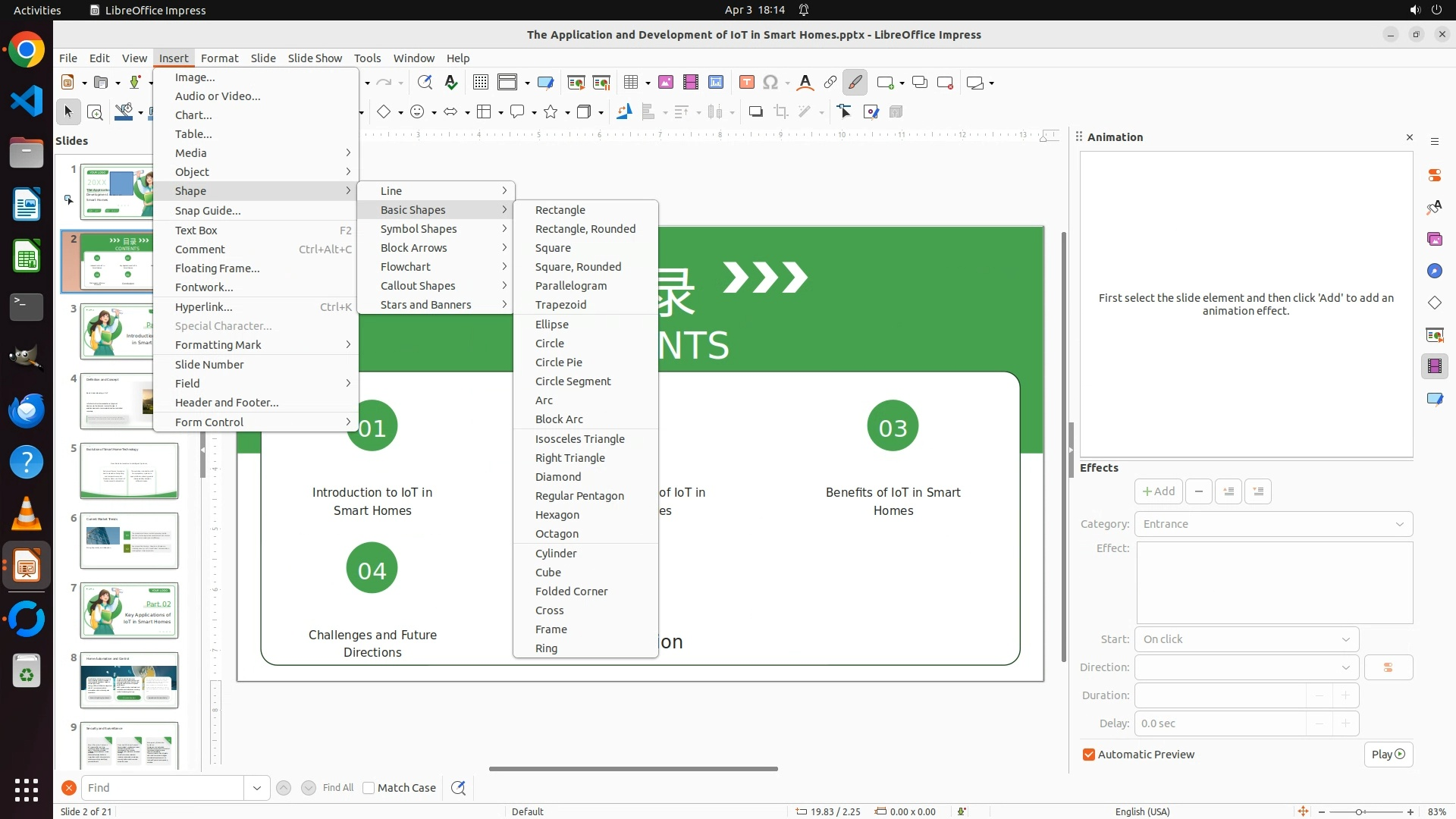1456x819 pixels.
Task: Click the Insert Fontwork Text icon
Action: (805, 83)
